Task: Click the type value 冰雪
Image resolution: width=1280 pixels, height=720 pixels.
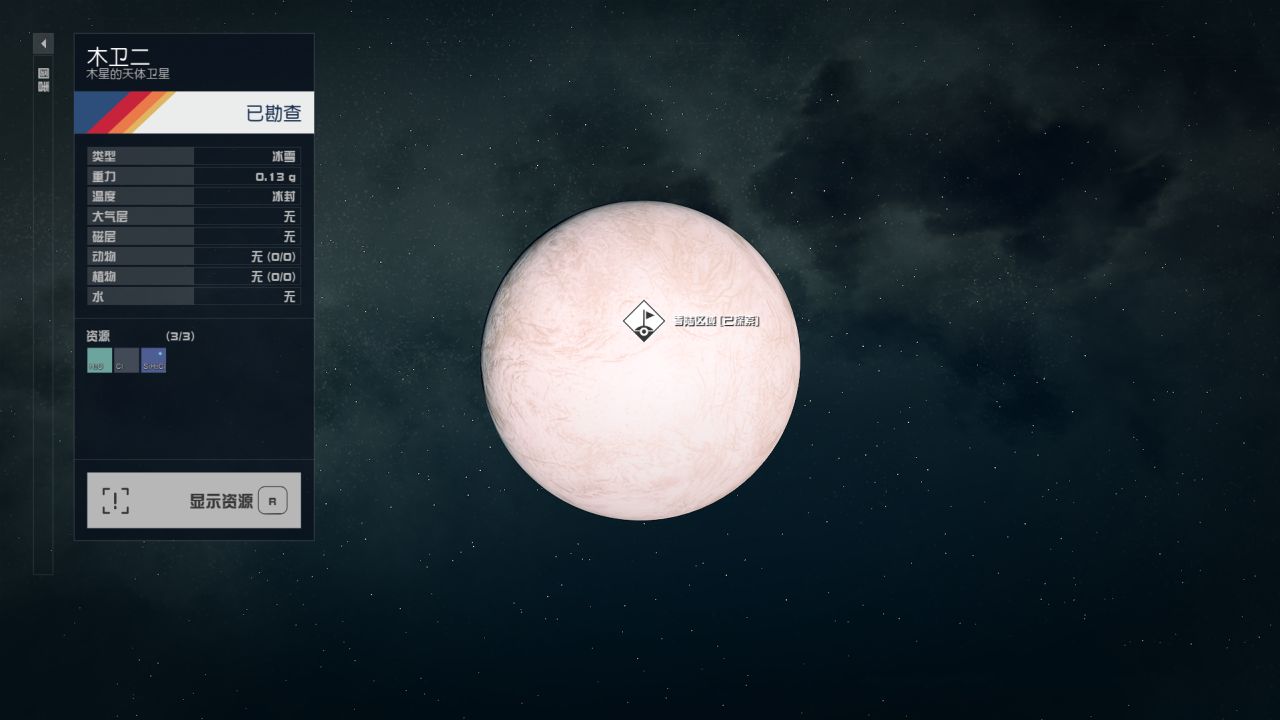Action: [x=283, y=156]
